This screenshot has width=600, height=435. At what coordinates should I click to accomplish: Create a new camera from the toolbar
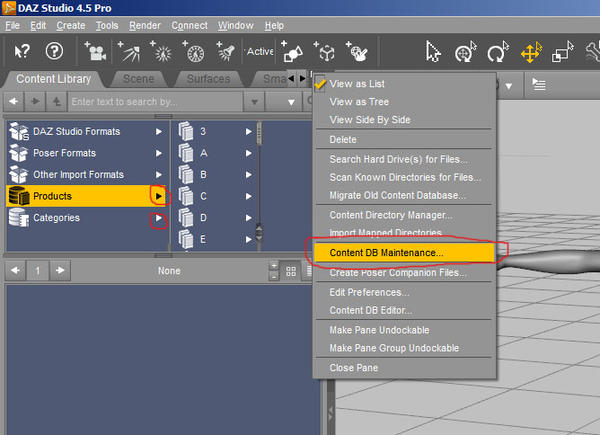(95, 51)
